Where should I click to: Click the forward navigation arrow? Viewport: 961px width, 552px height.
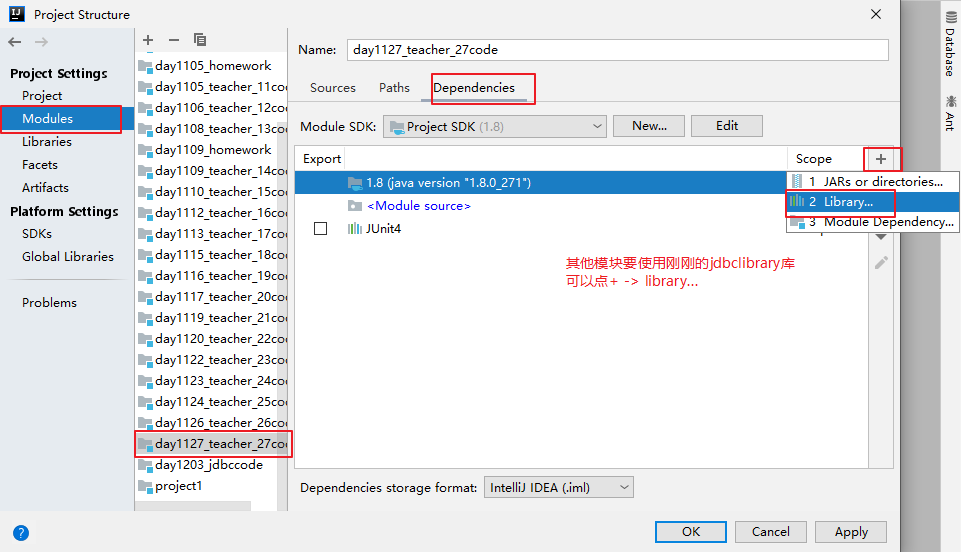point(41,42)
